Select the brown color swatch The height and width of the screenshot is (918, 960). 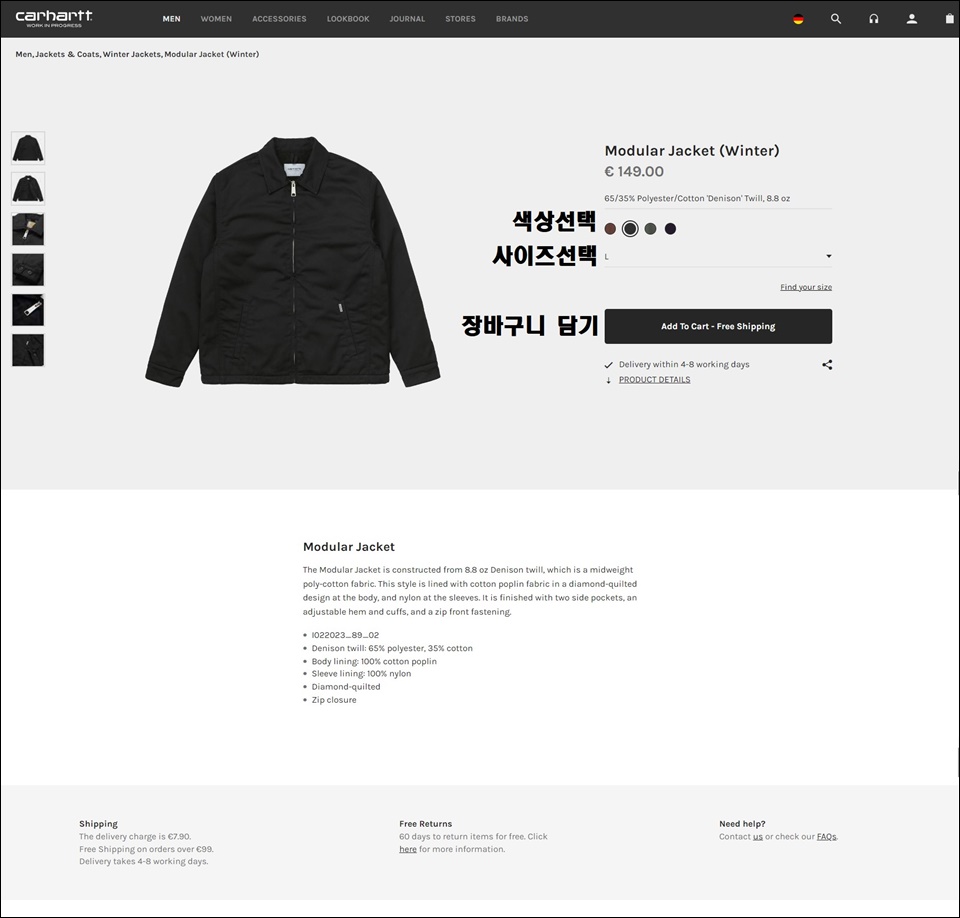(610, 229)
